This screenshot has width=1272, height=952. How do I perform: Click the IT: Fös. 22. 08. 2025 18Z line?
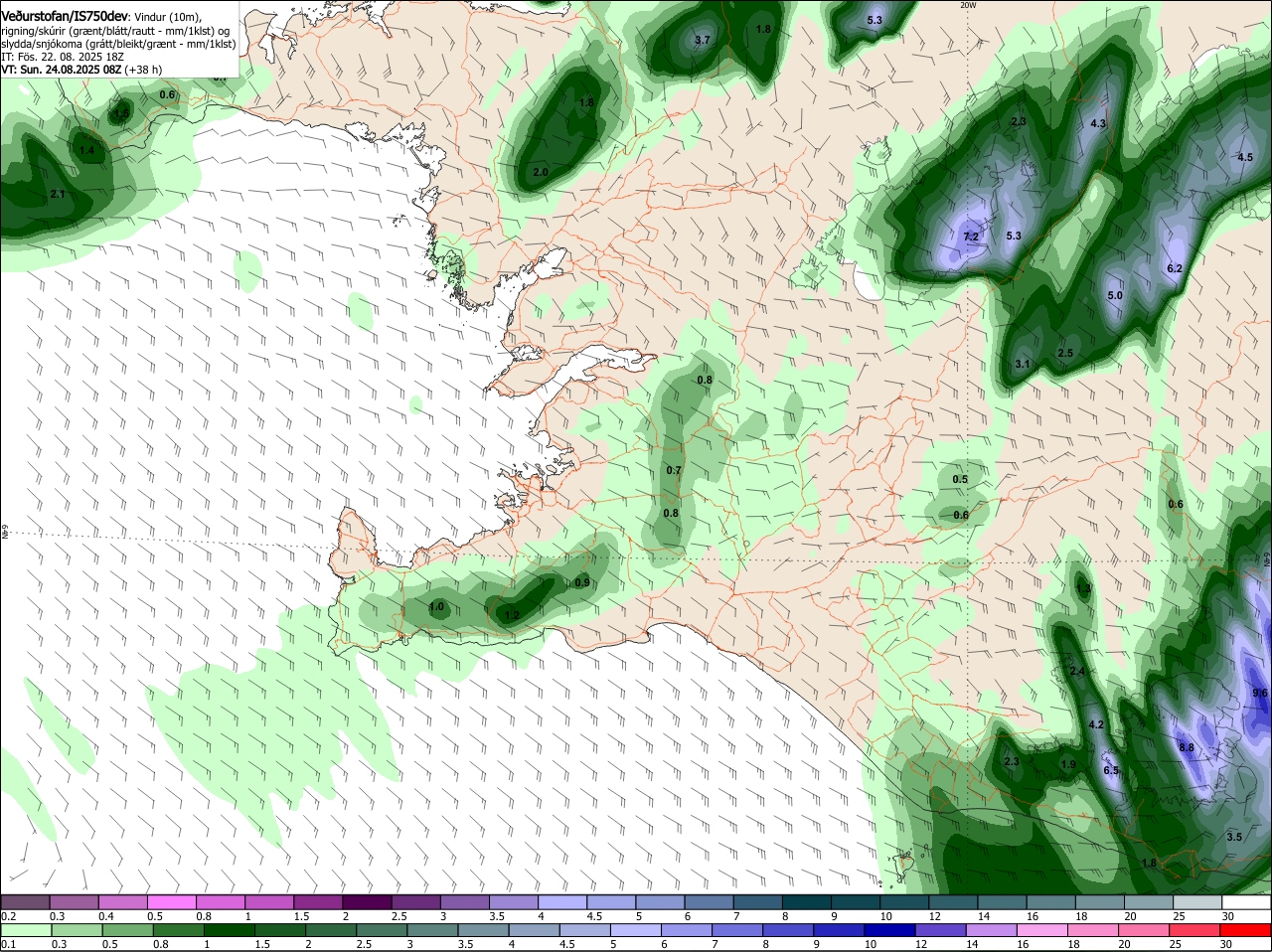pos(63,57)
